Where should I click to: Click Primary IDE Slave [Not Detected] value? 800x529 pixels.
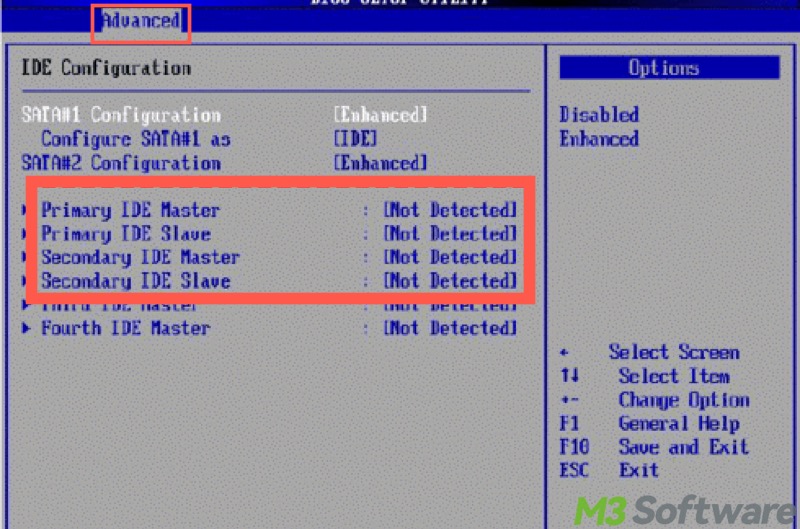click(451, 234)
